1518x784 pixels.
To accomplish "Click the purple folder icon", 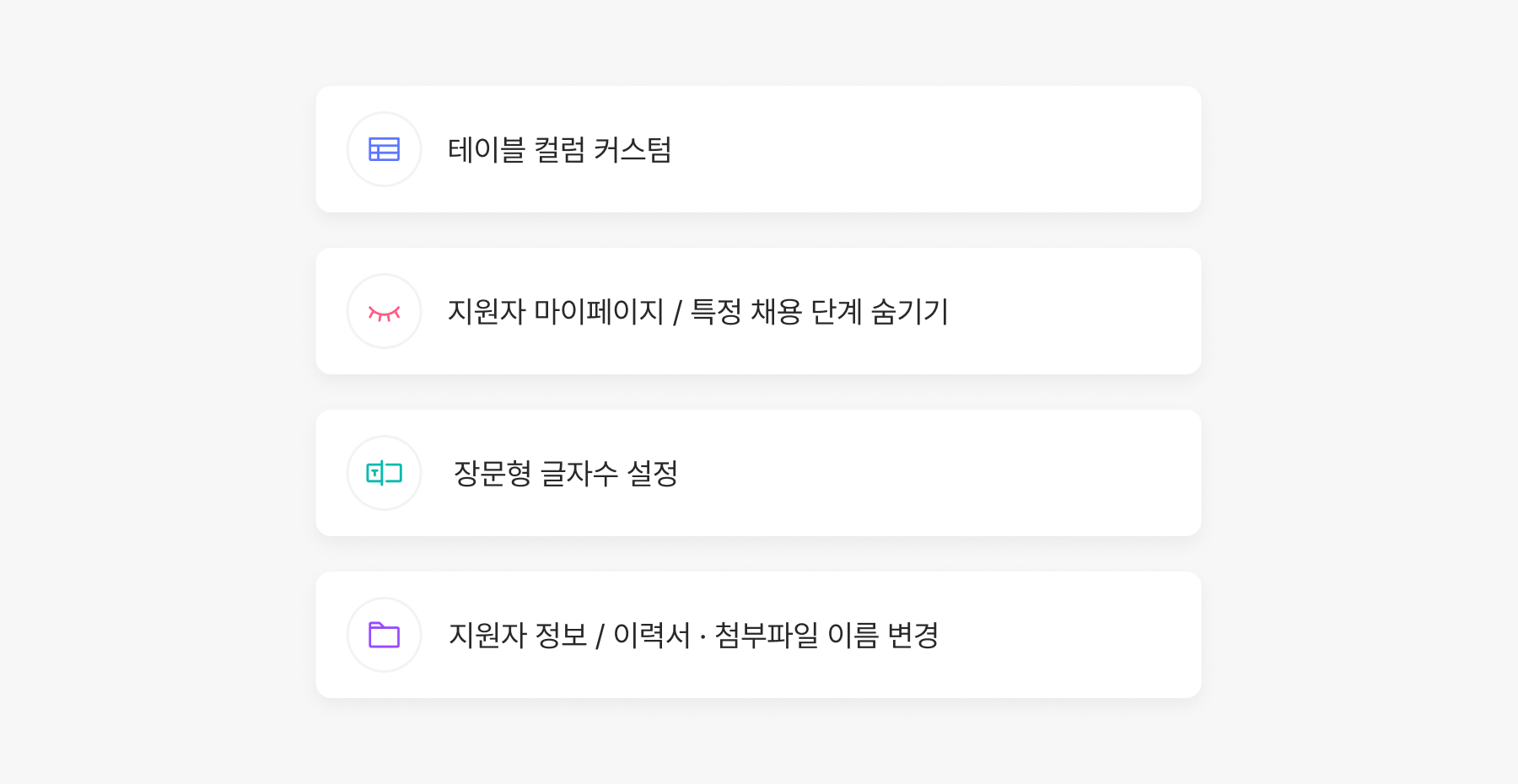I will tap(384, 635).
